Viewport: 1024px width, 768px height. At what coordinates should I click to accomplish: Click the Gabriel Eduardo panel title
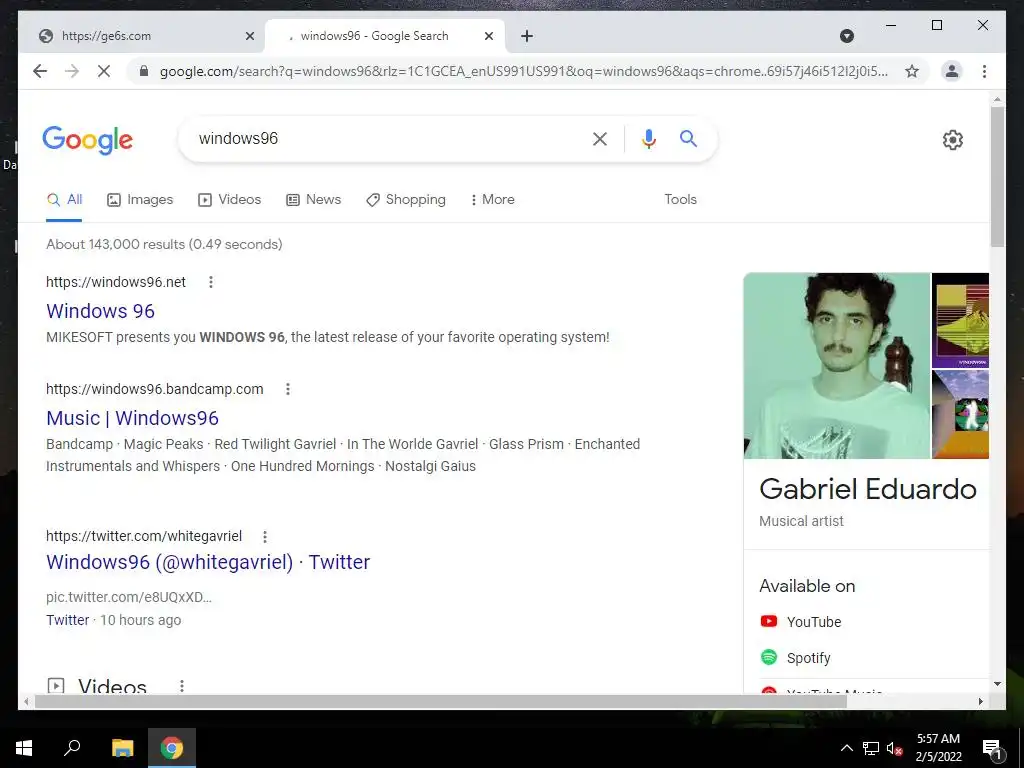click(x=868, y=489)
